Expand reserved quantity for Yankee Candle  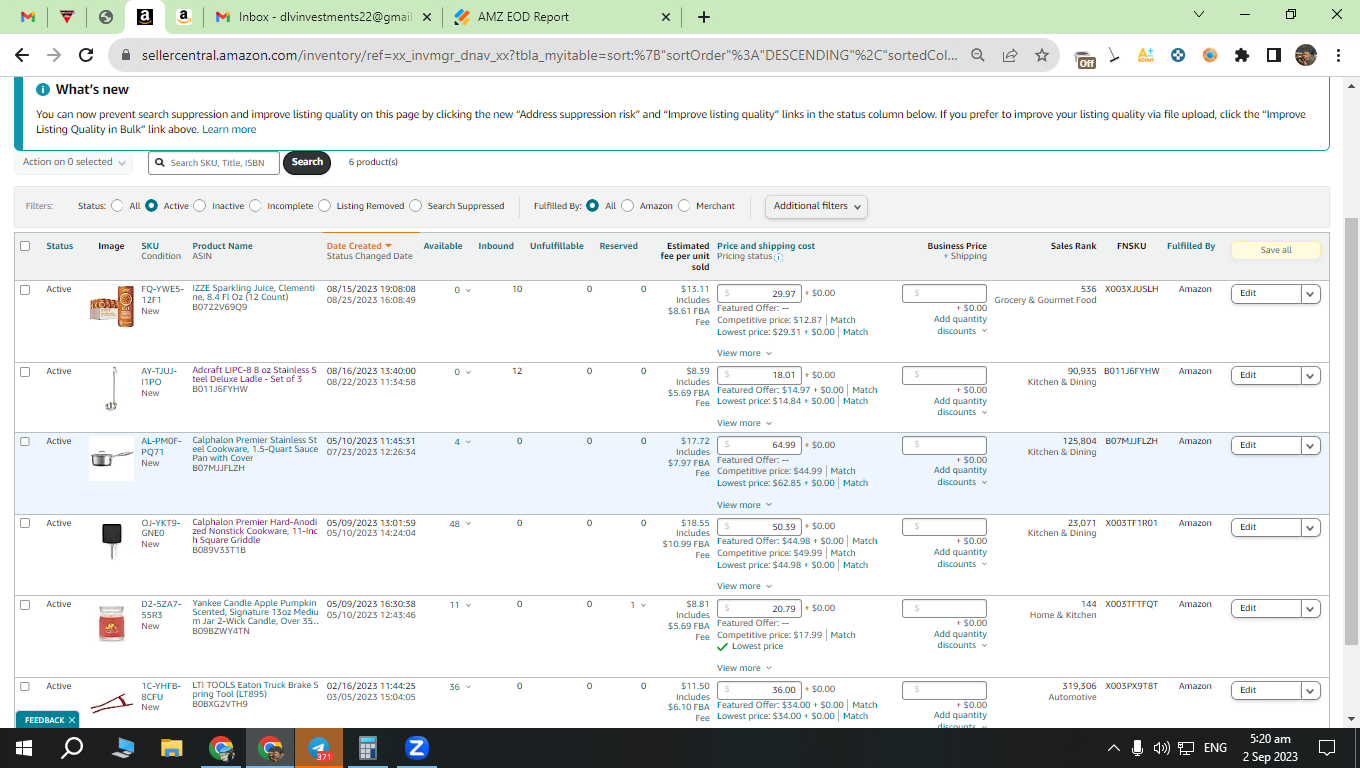638,605
